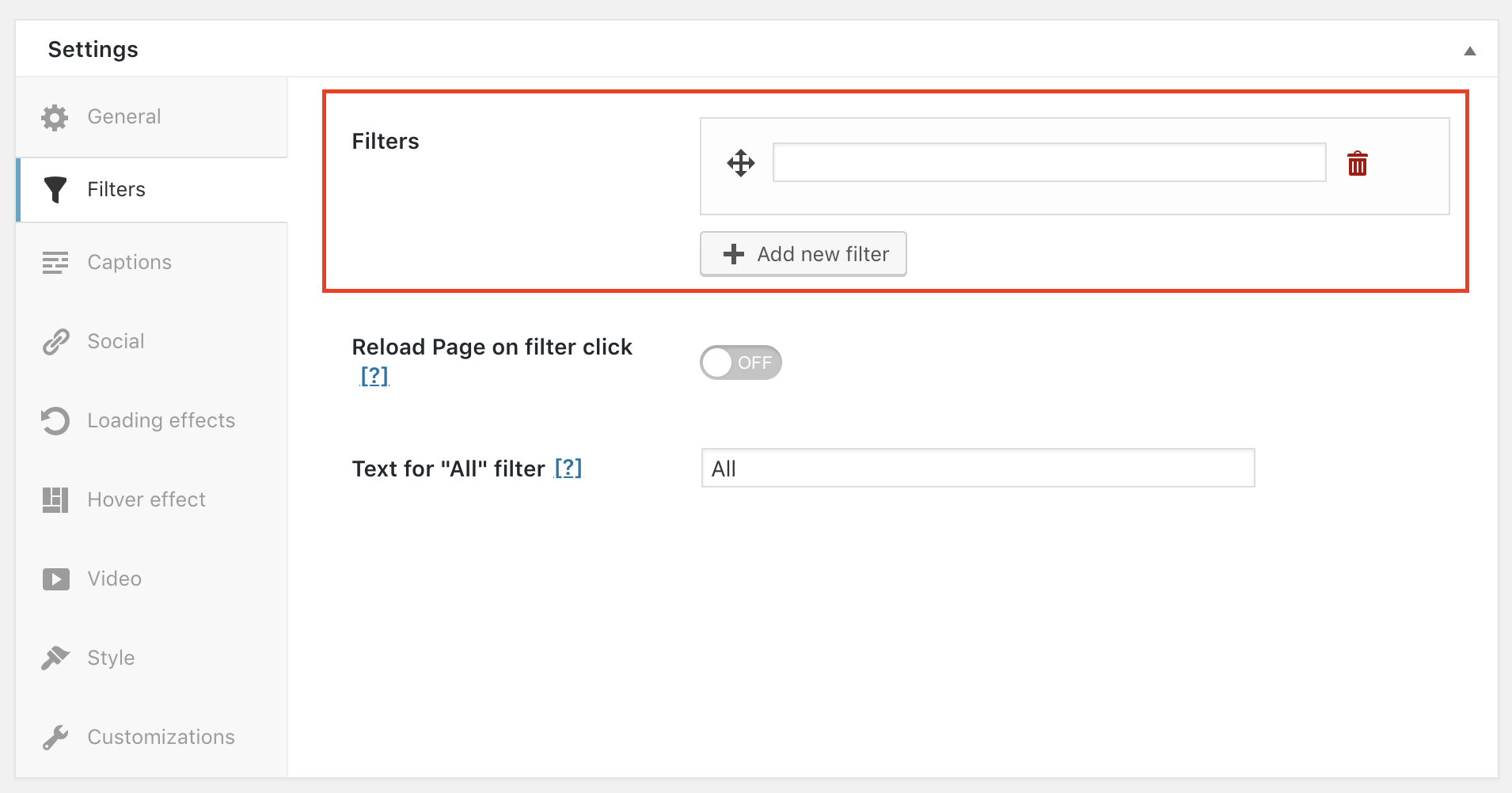Focus the empty filter name field

pyautogui.click(x=1050, y=162)
